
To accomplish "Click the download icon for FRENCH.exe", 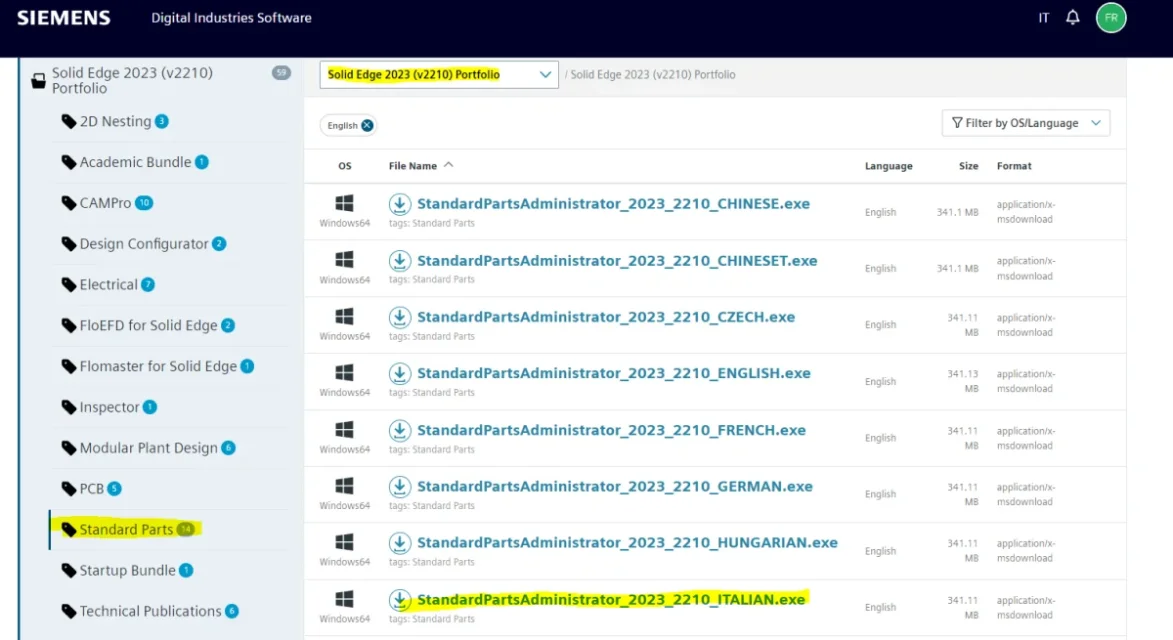I will (x=399, y=430).
